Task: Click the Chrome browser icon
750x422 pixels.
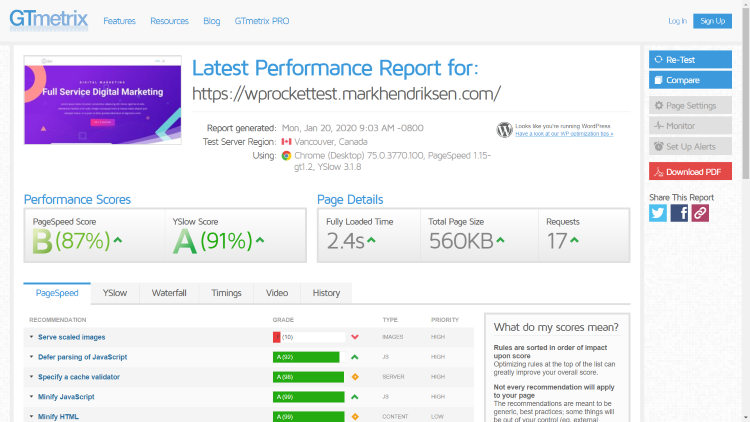Action: point(287,155)
